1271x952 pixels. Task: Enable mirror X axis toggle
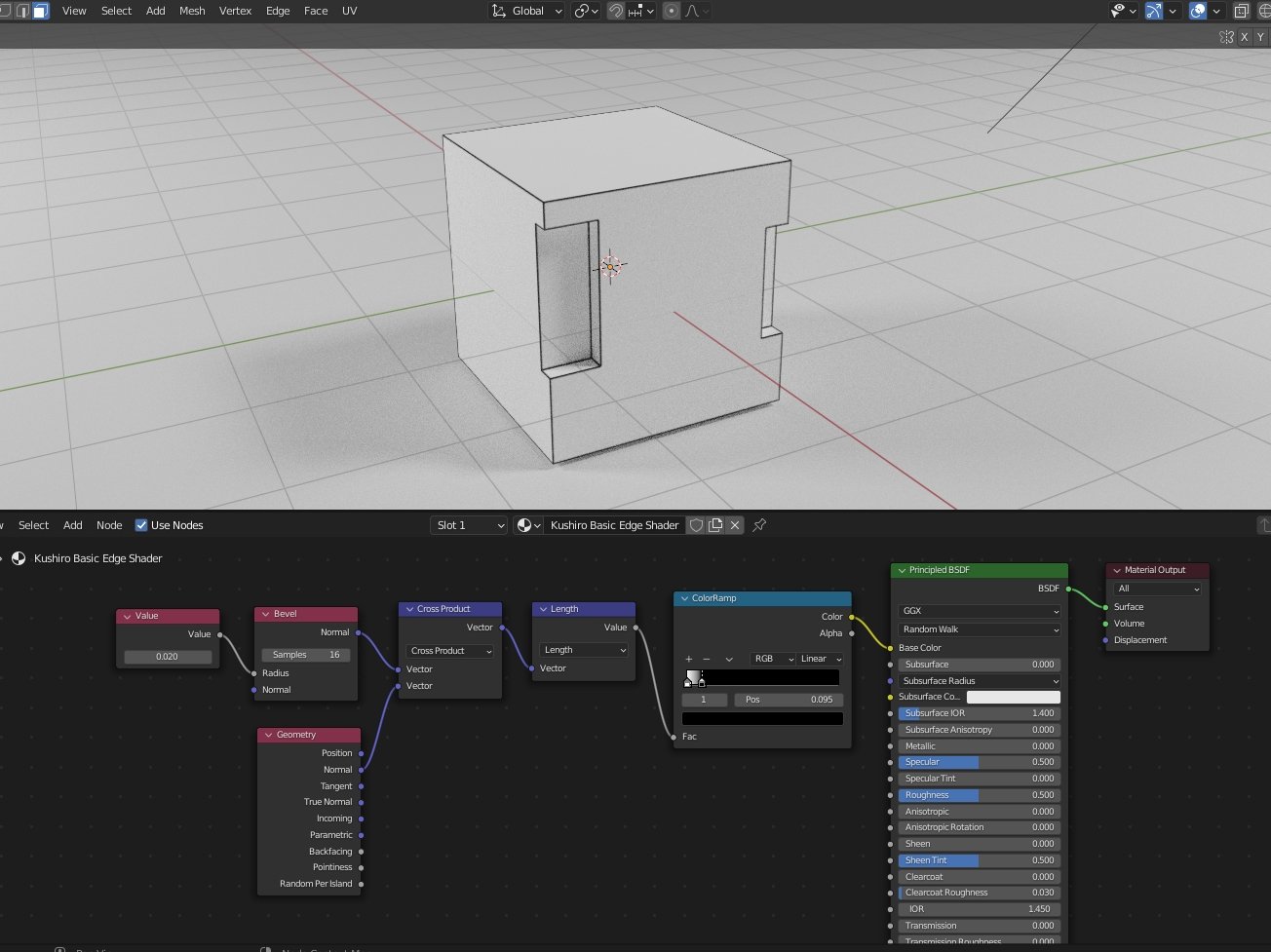click(x=1244, y=37)
